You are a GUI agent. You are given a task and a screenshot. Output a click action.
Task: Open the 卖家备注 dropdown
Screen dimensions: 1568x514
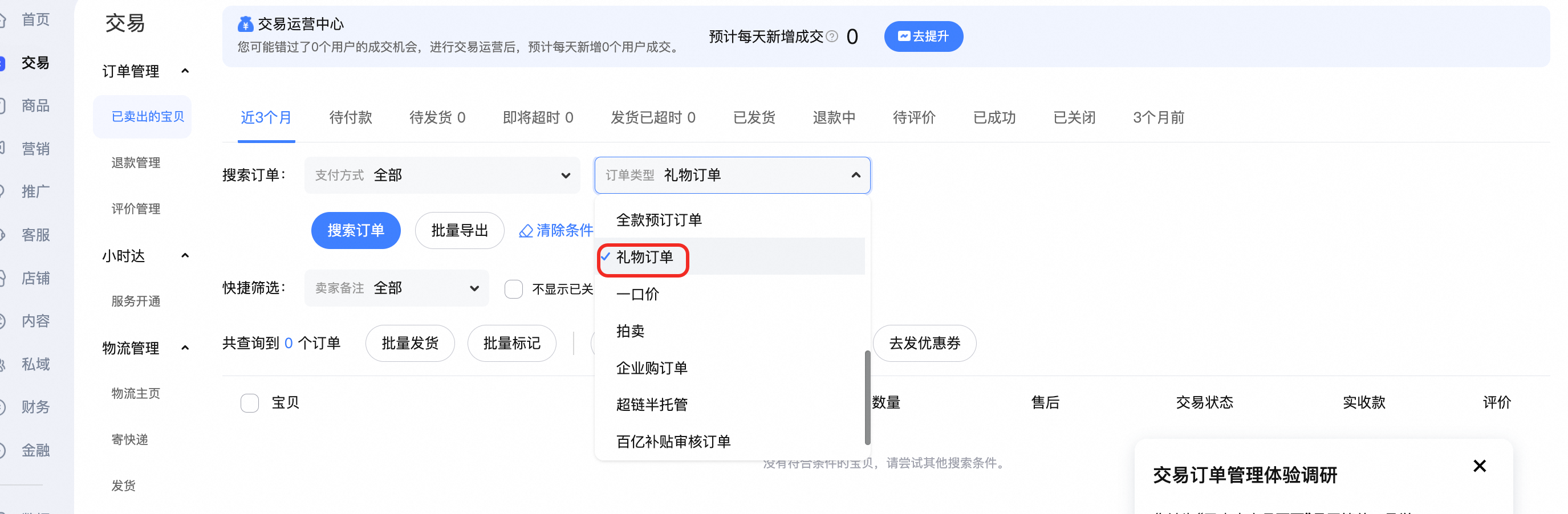pos(396,288)
